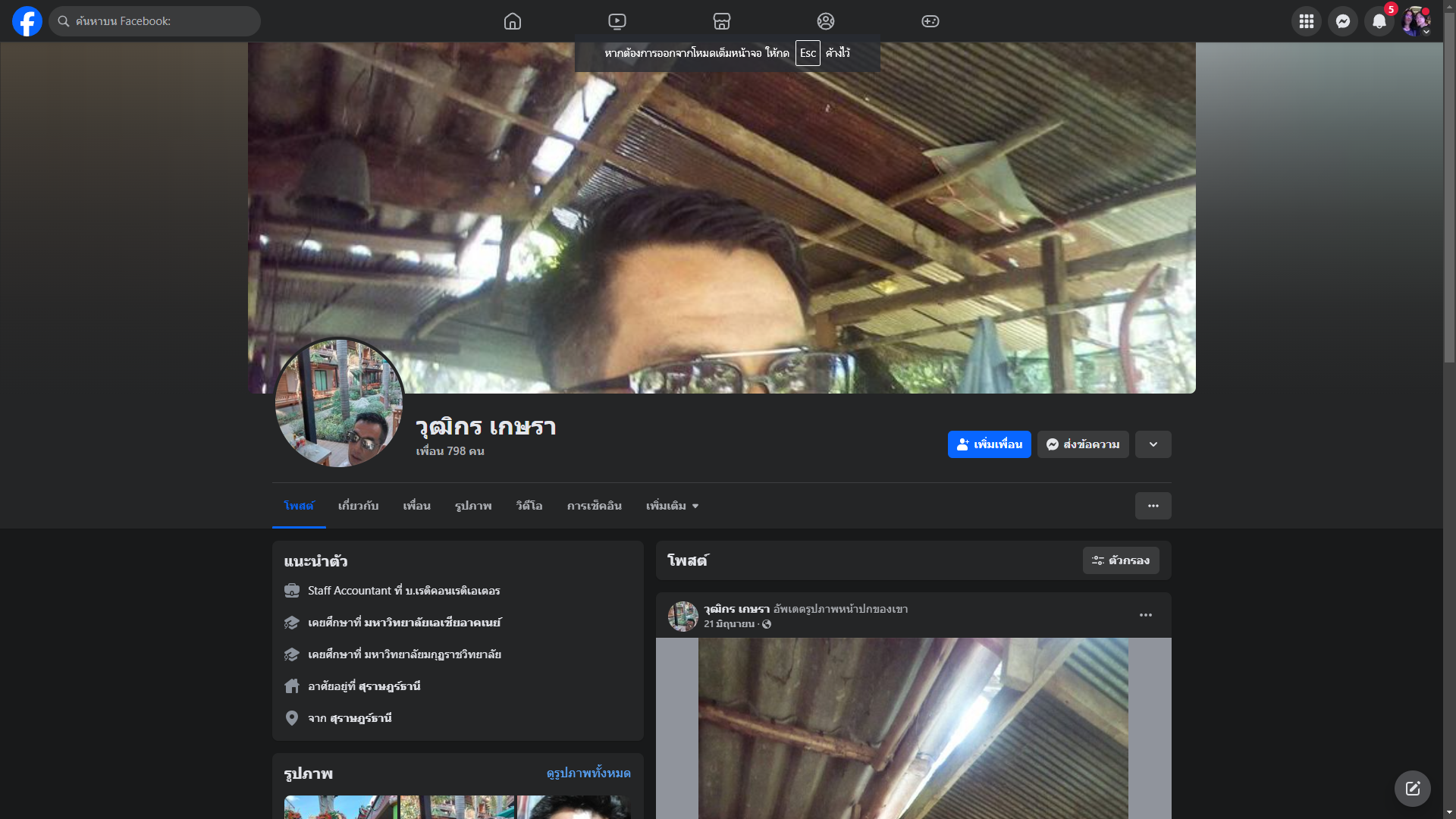Open notifications bell

[x=1379, y=21]
